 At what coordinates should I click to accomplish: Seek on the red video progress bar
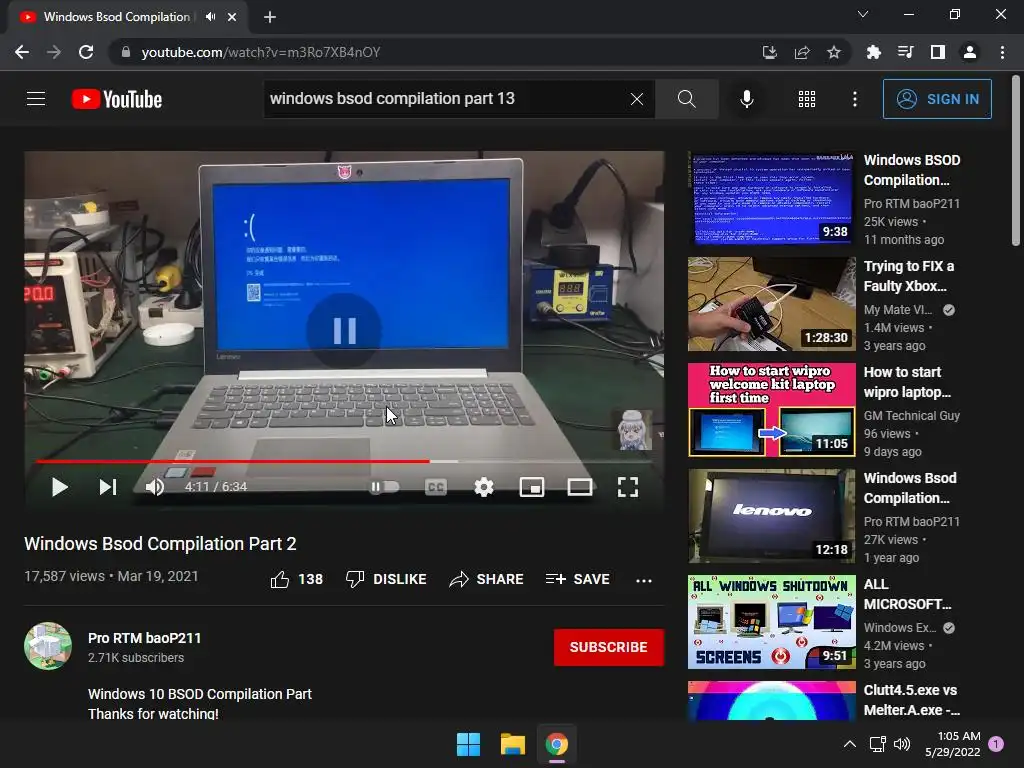(232, 461)
